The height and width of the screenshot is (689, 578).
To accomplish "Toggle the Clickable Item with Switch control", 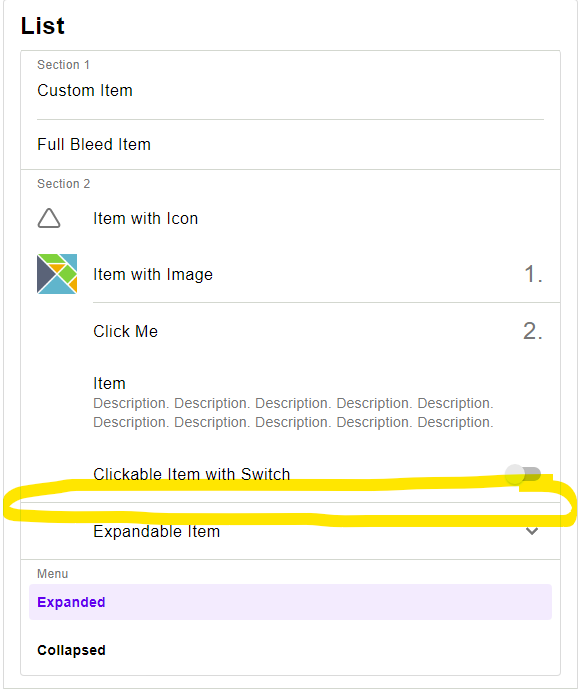I will (523, 474).
